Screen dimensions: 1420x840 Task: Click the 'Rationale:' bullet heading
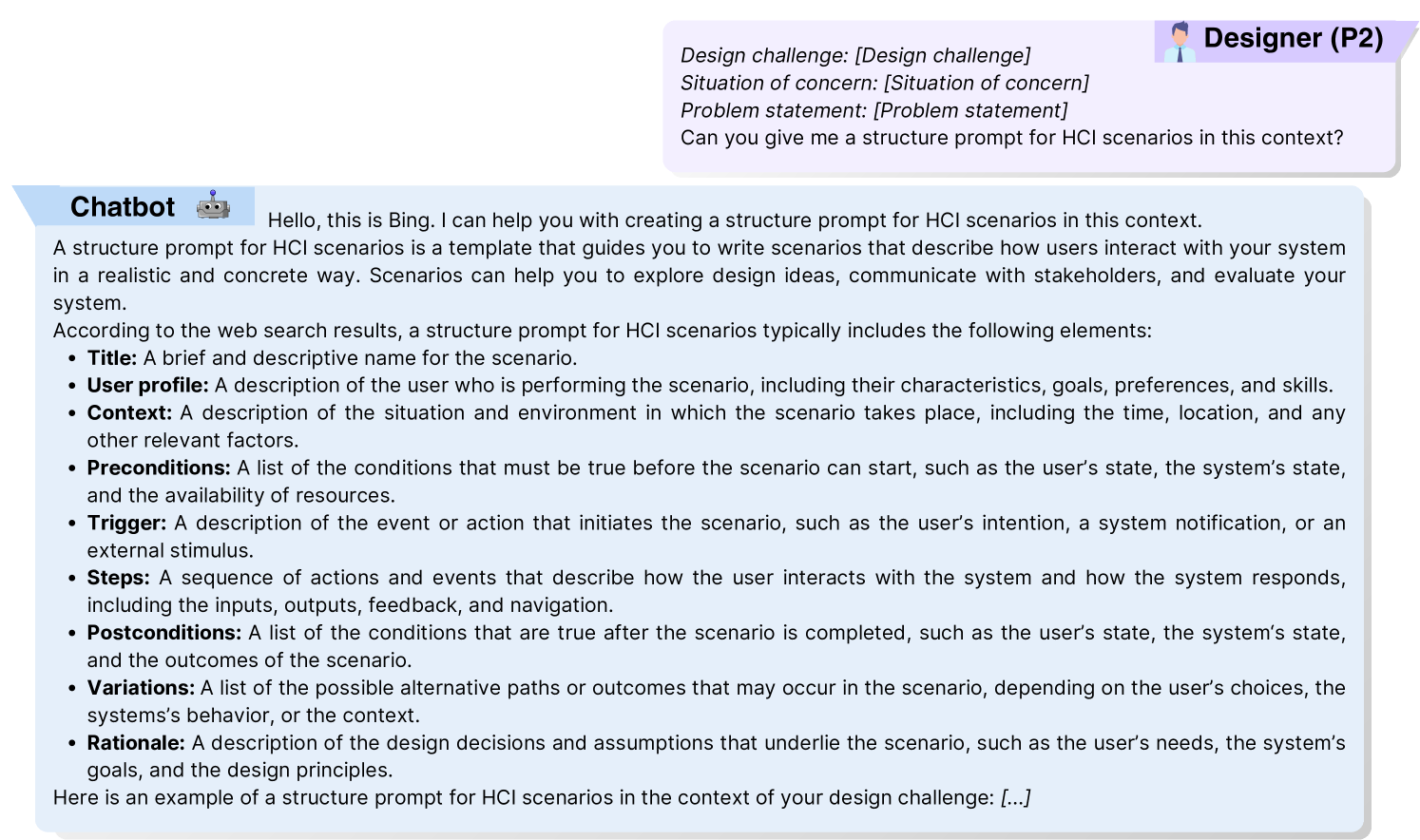pos(136,743)
